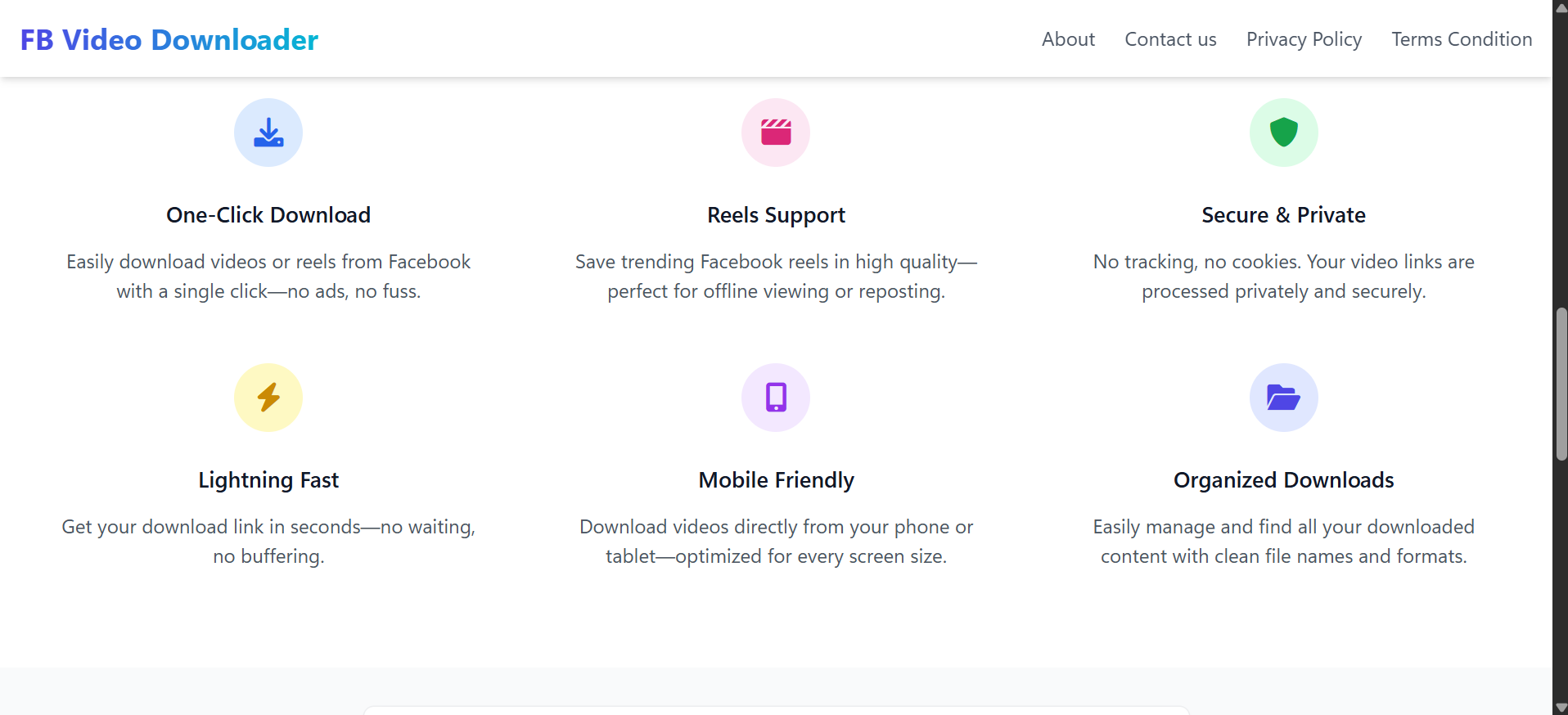
Task: Click the open folder Organized Downloads icon
Action: [1283, 398]
